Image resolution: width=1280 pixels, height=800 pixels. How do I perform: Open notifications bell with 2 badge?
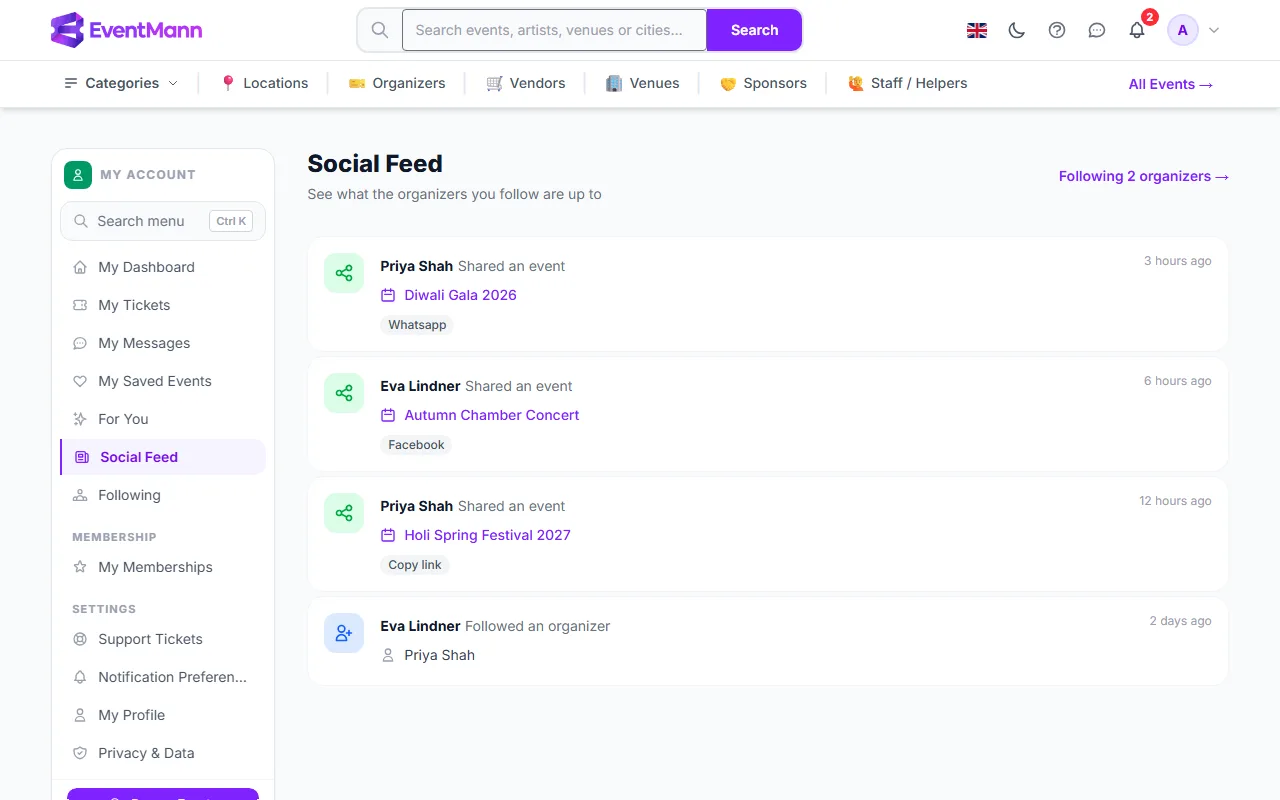[1138, 29]
